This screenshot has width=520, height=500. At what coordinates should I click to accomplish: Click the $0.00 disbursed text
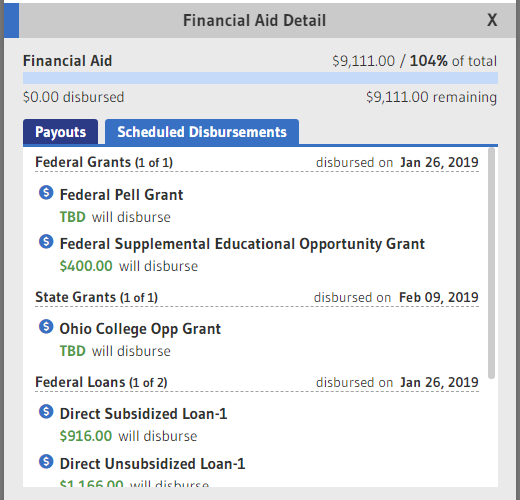tap(73, 97)
